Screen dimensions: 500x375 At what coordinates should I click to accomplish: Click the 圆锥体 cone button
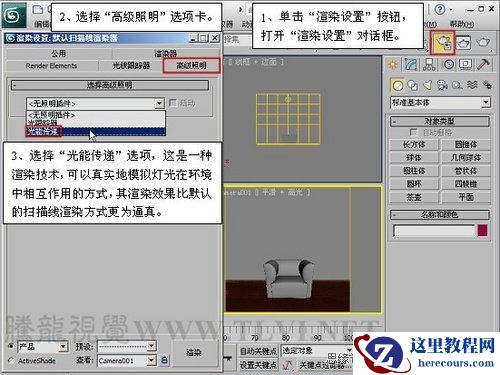click(x=466, y=145)
